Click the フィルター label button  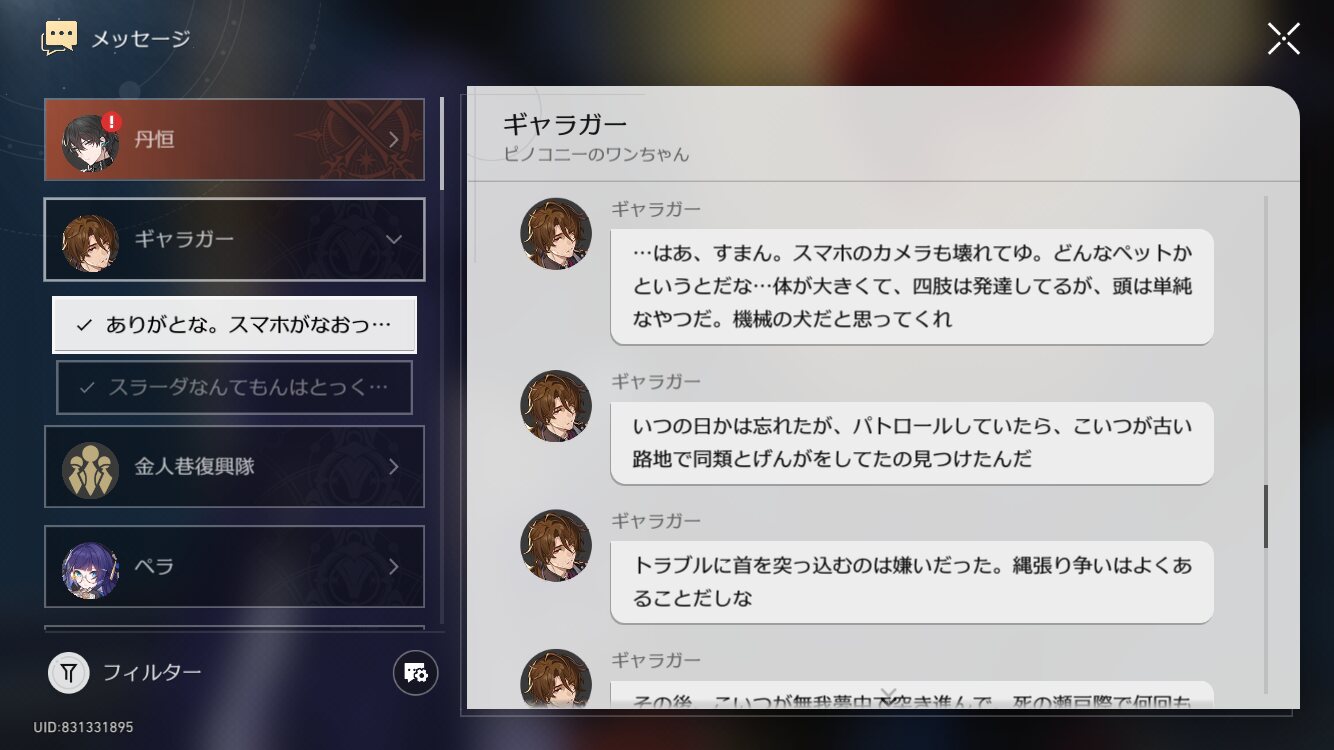coord(152,672)
